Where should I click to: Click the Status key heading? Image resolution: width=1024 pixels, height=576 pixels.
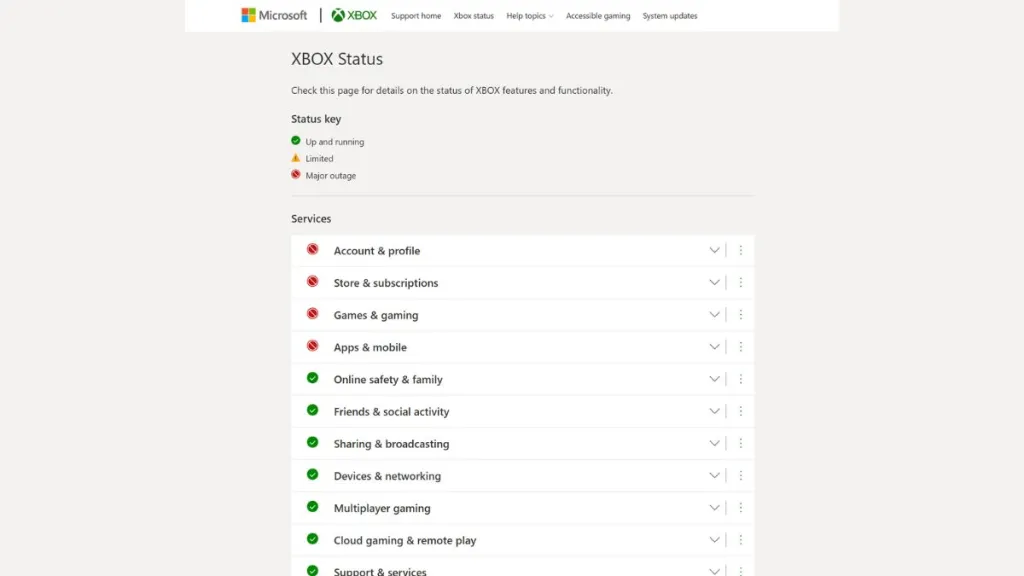click(316, 119)
